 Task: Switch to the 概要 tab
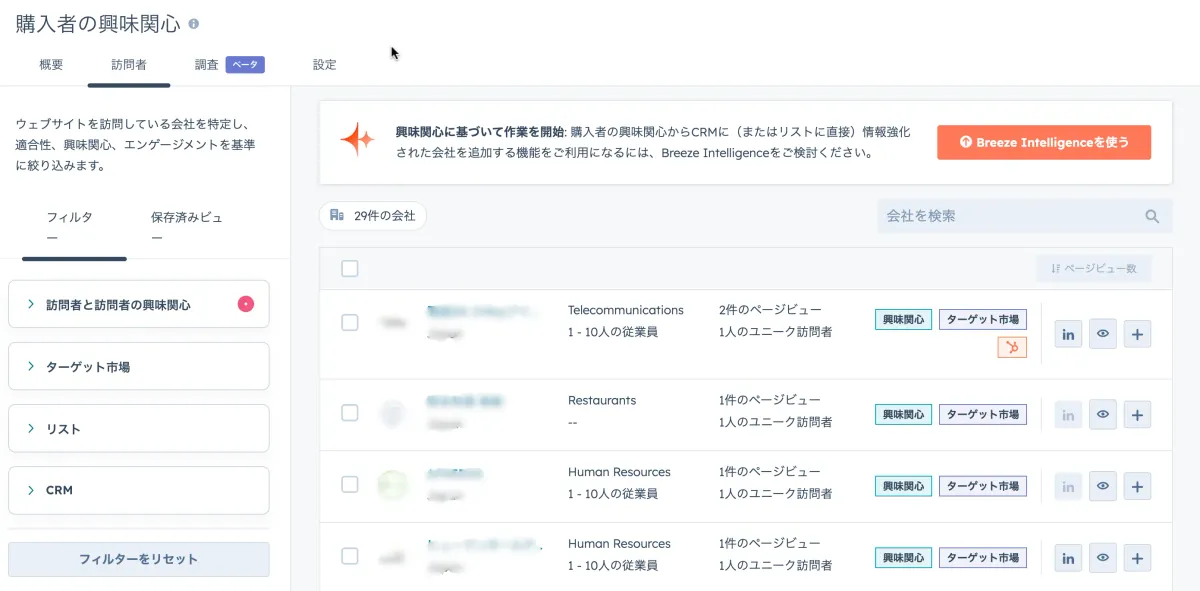point(51,64)
